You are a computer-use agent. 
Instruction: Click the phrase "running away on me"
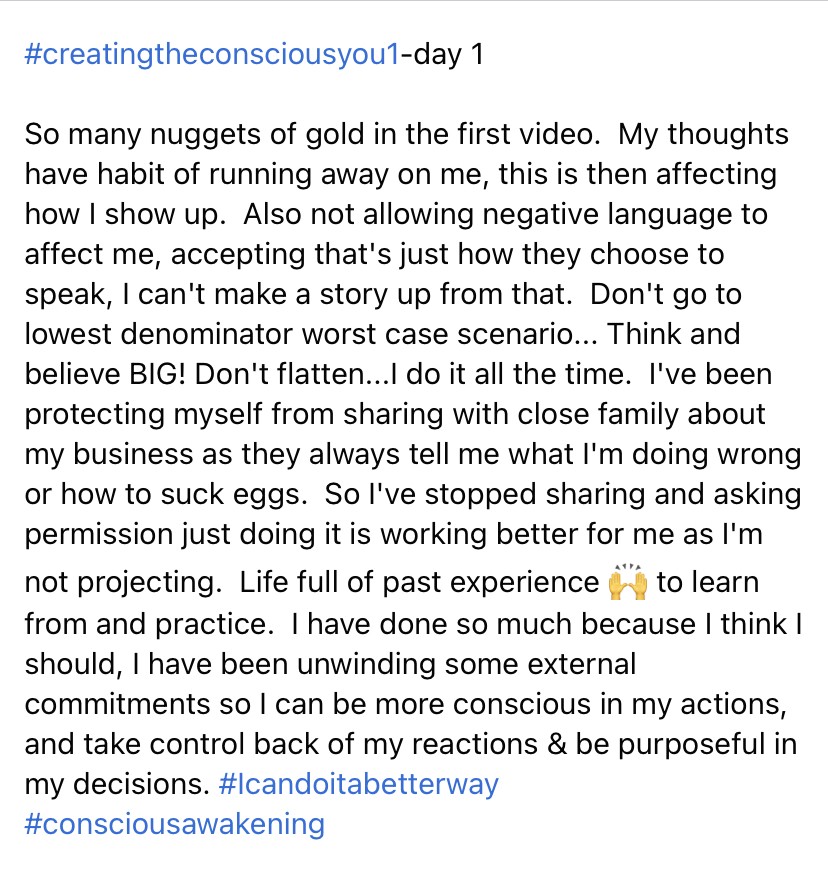click(348, 175)
